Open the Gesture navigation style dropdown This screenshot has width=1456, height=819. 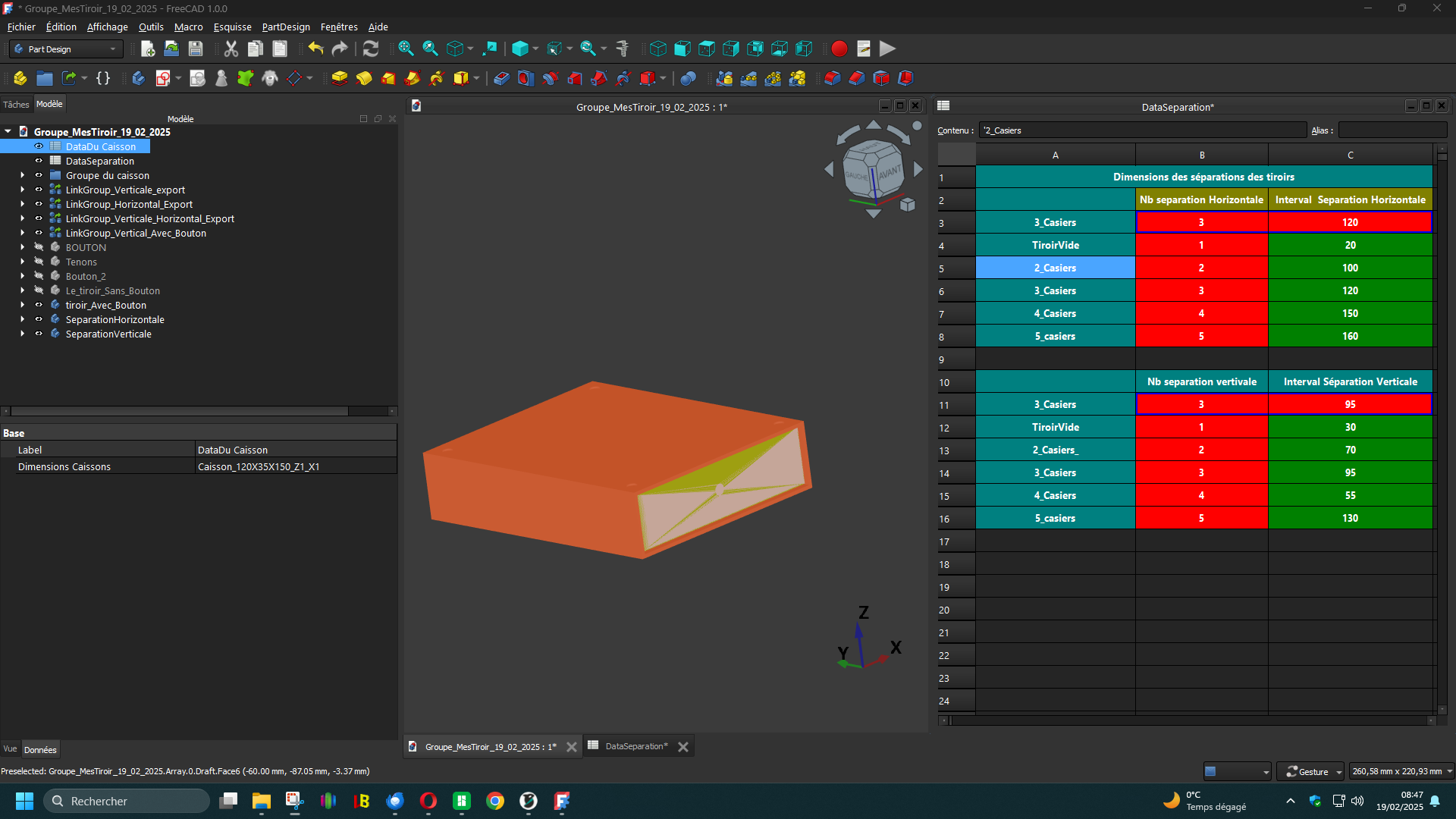click(x=1310, y=771)
